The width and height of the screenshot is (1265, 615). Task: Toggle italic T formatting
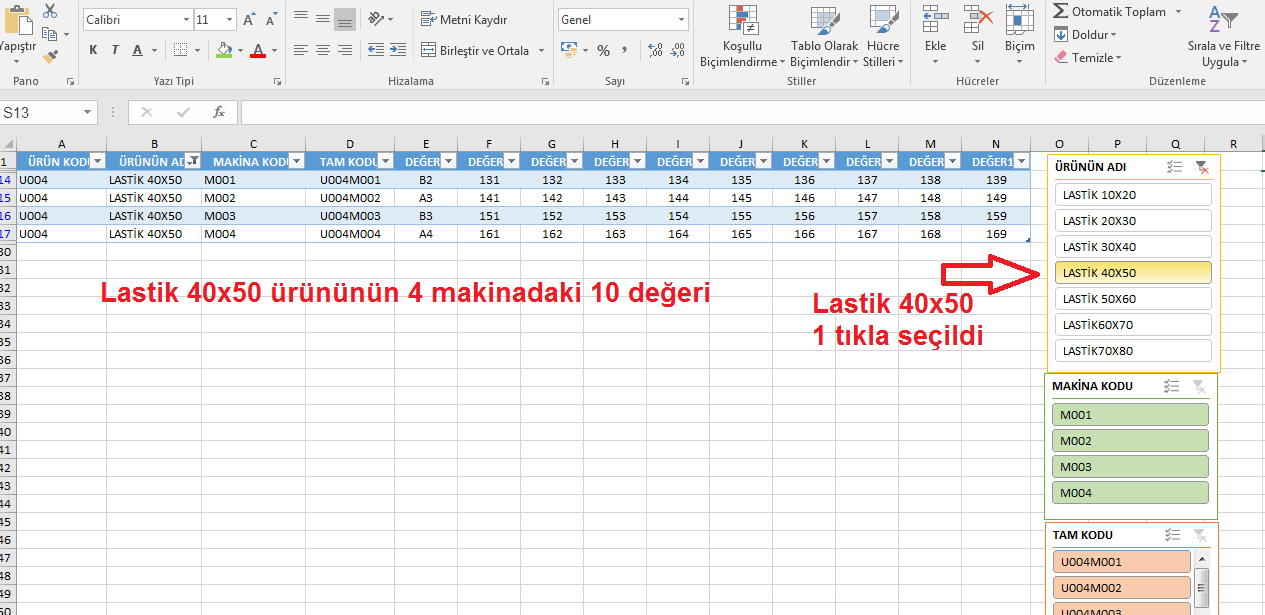pyautogui.click(x=115, y=50)
